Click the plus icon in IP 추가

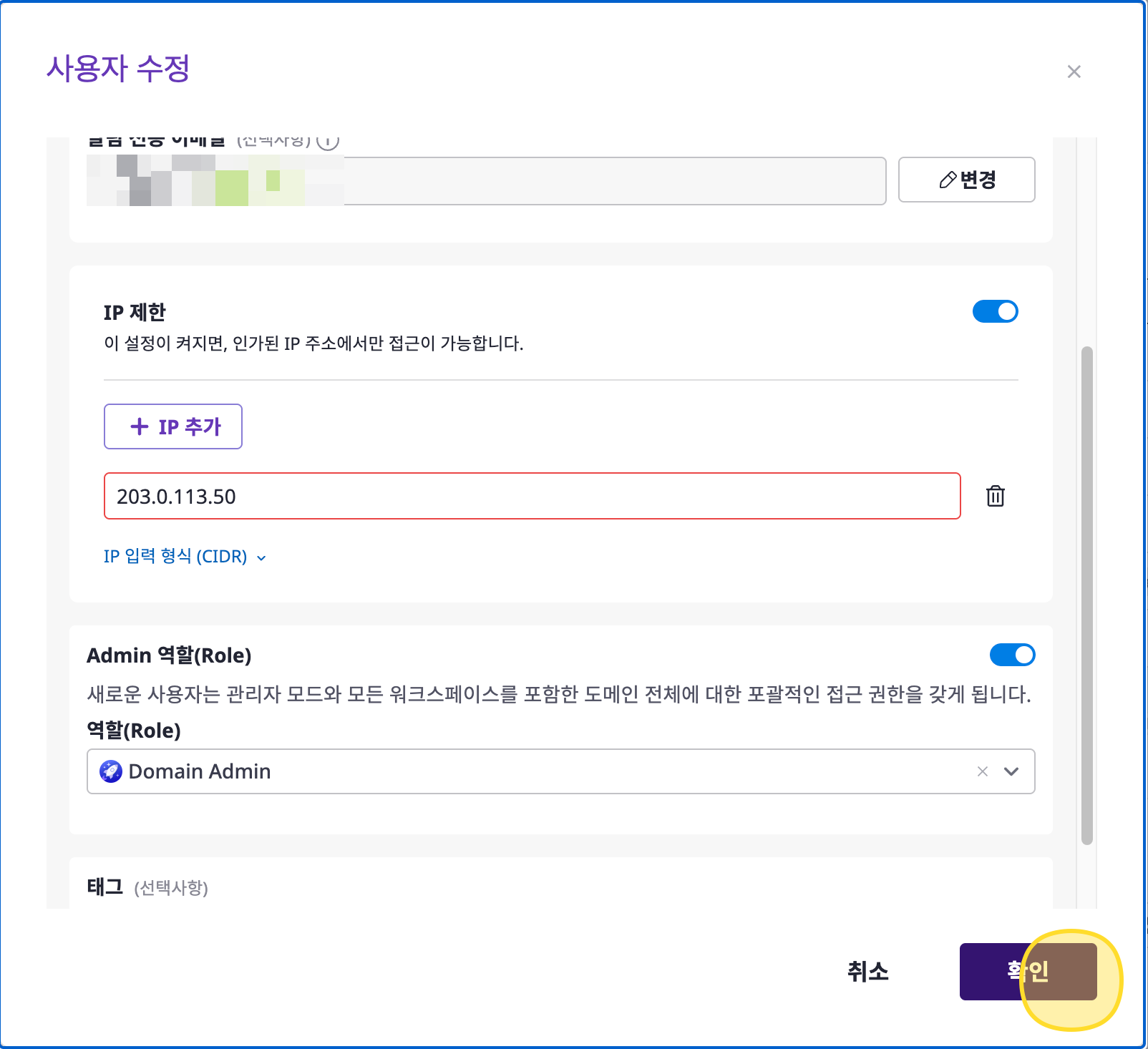[140, 426]
